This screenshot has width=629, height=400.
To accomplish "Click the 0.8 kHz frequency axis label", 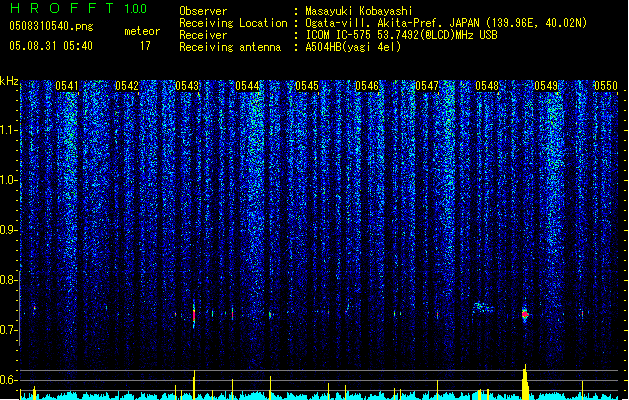I will point(8,280).
